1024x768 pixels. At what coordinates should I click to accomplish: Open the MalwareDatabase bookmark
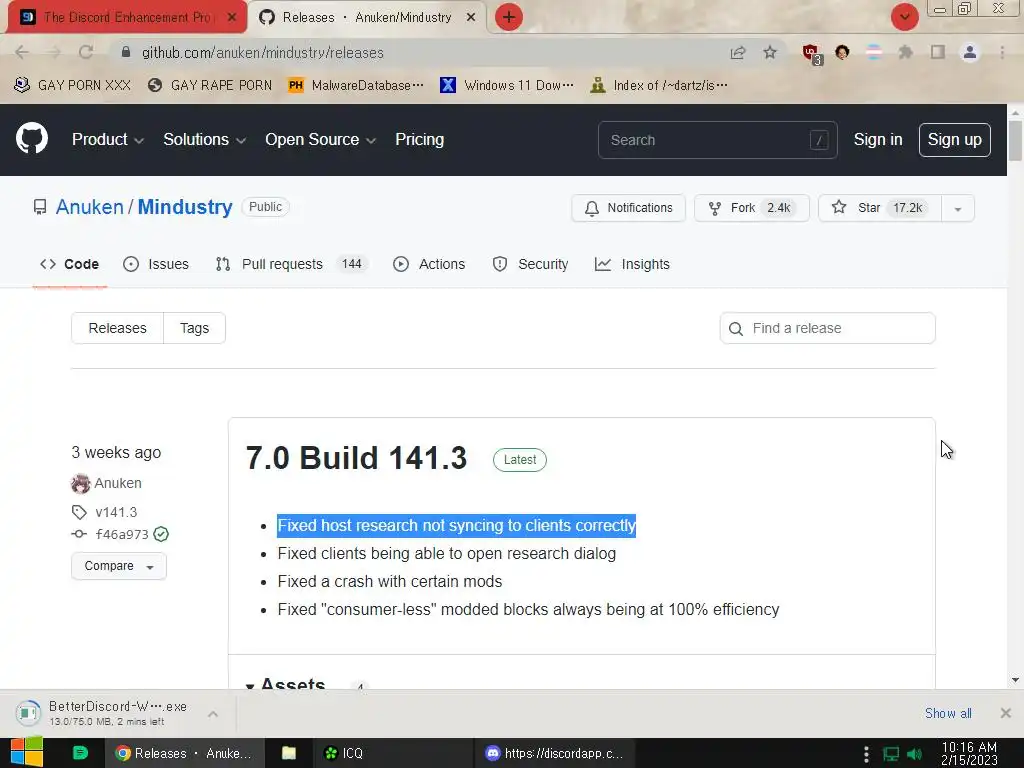pos(356,86)
